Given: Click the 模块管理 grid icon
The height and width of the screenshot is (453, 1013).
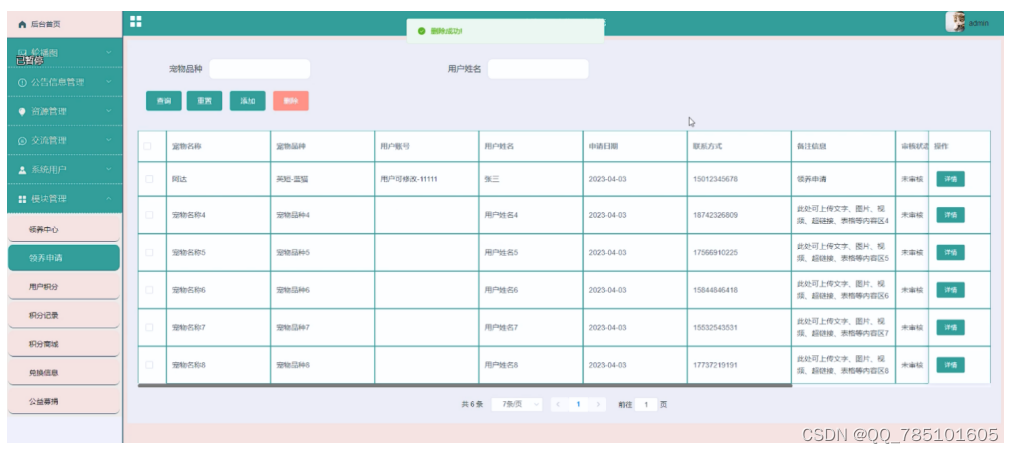Looking at the screenshot, I should click(22, 199).
